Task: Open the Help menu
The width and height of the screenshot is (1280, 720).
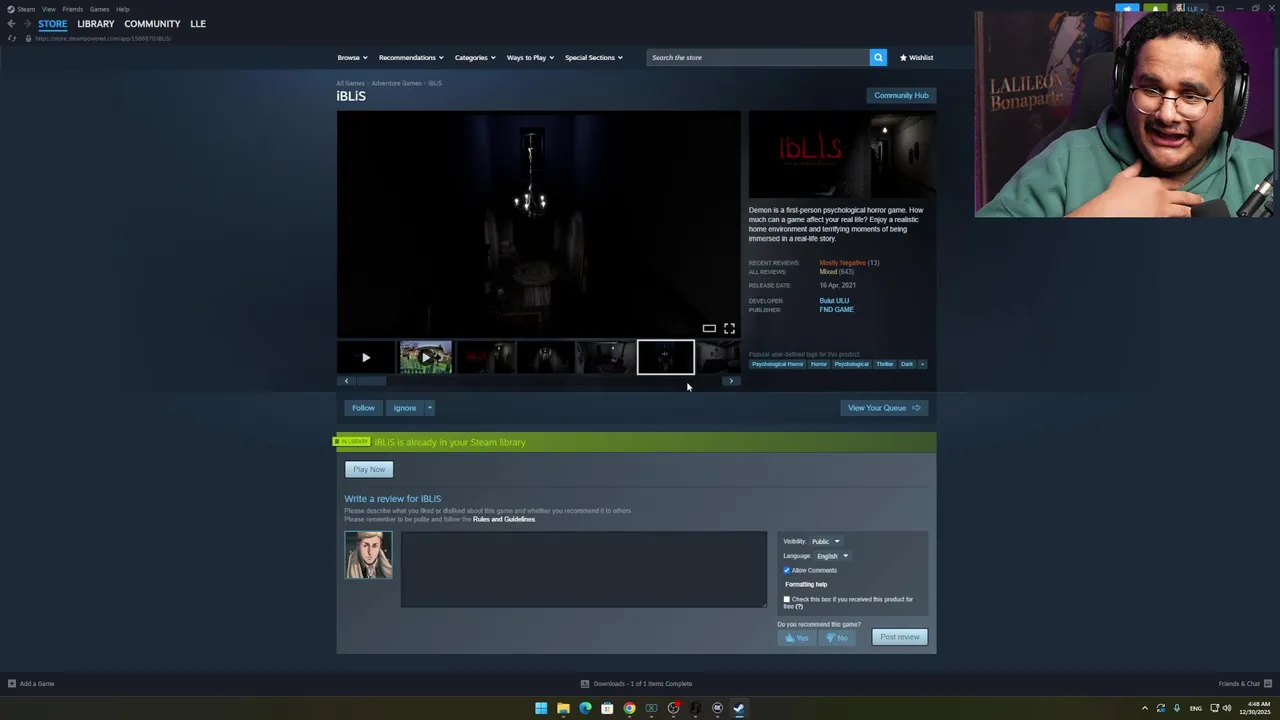Action: click(122, 9)
